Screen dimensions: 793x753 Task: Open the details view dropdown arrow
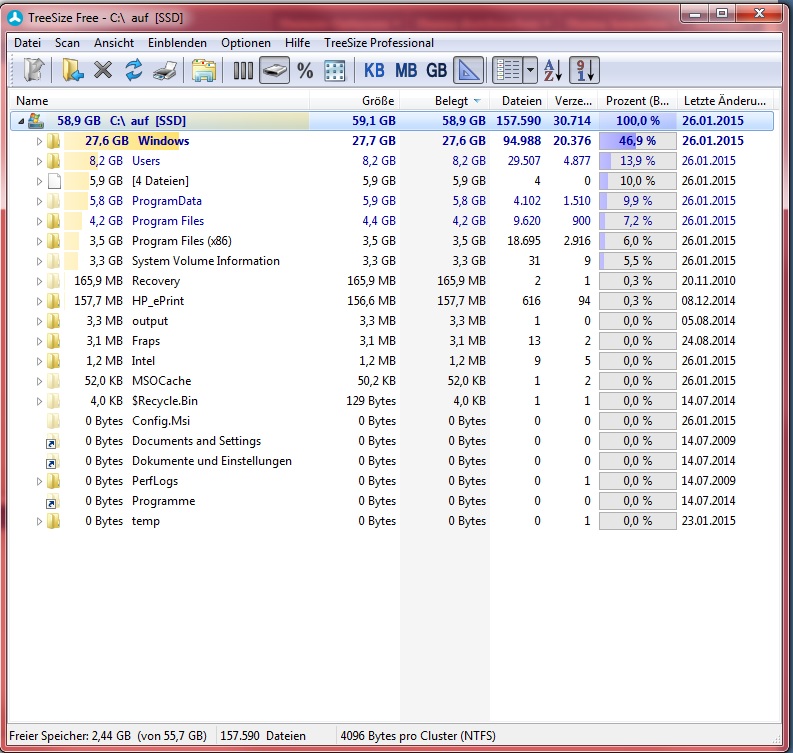click(x=530, y=70)
